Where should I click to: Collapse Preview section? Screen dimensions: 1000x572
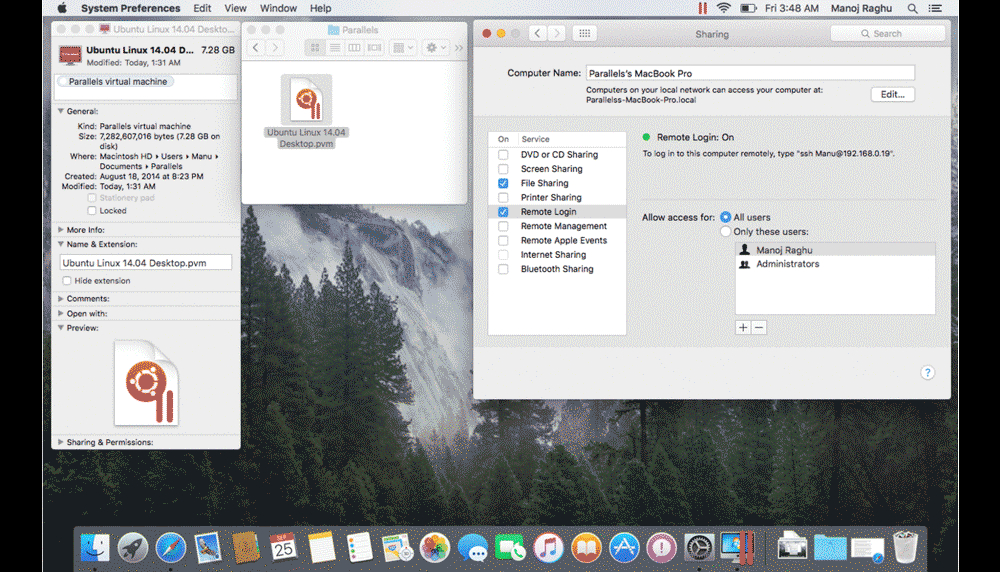61,328
